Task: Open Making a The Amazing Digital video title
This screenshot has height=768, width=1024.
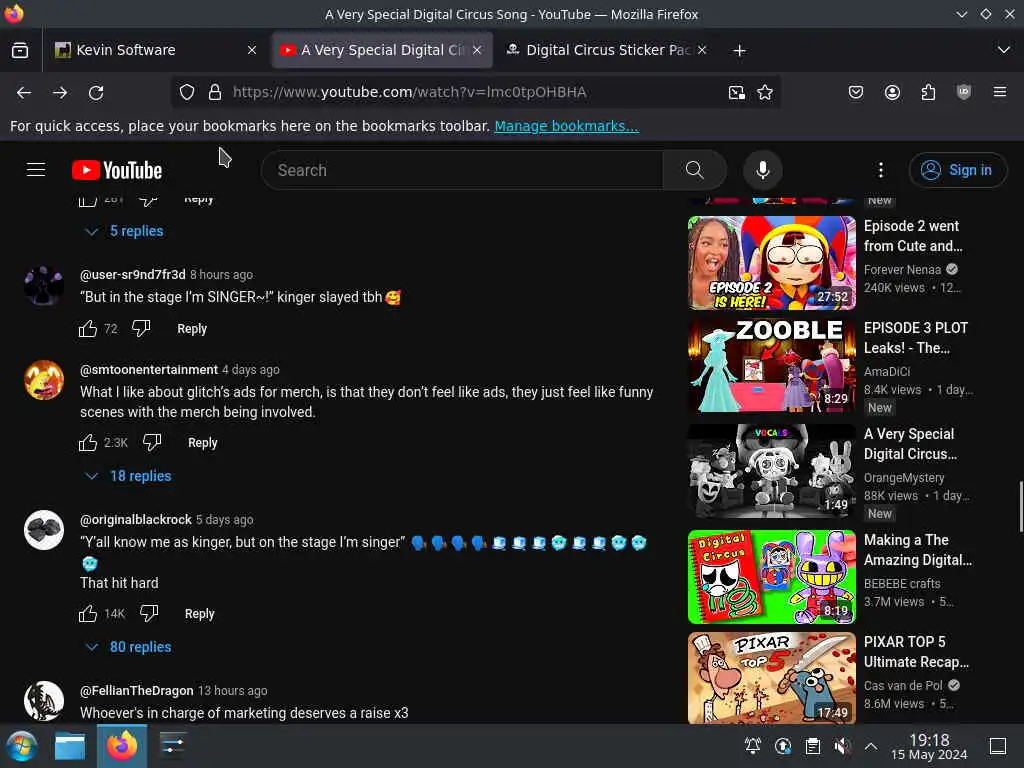Action: [918, 550]
